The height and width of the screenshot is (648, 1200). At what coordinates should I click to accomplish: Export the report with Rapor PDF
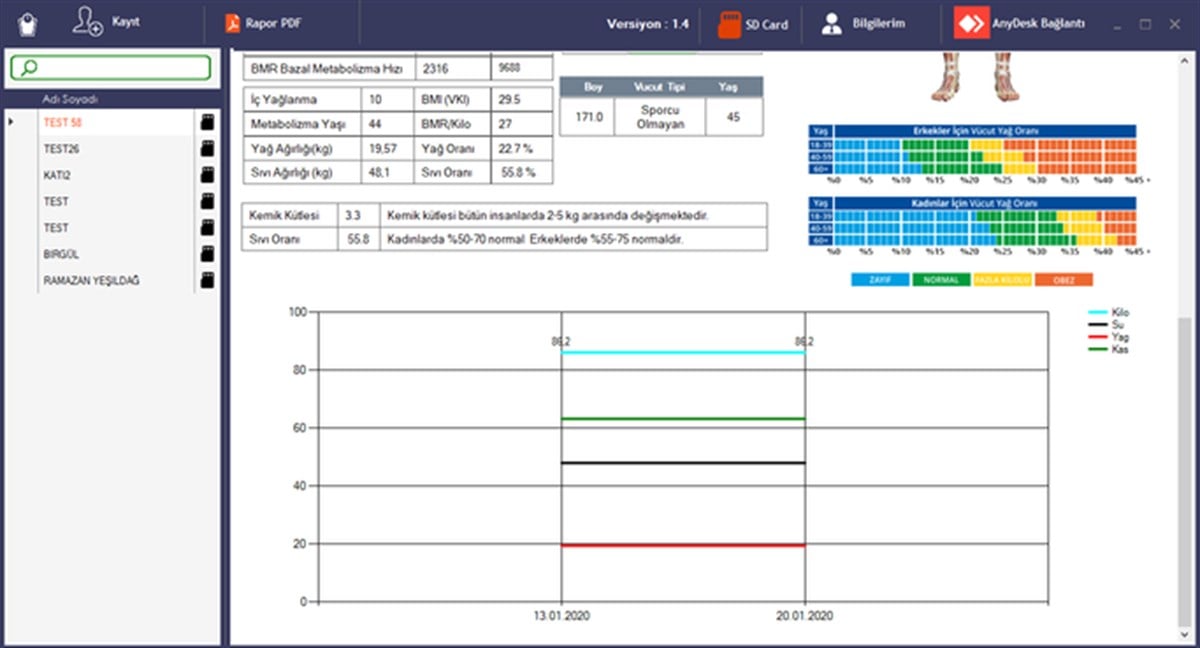click(264, 23)
